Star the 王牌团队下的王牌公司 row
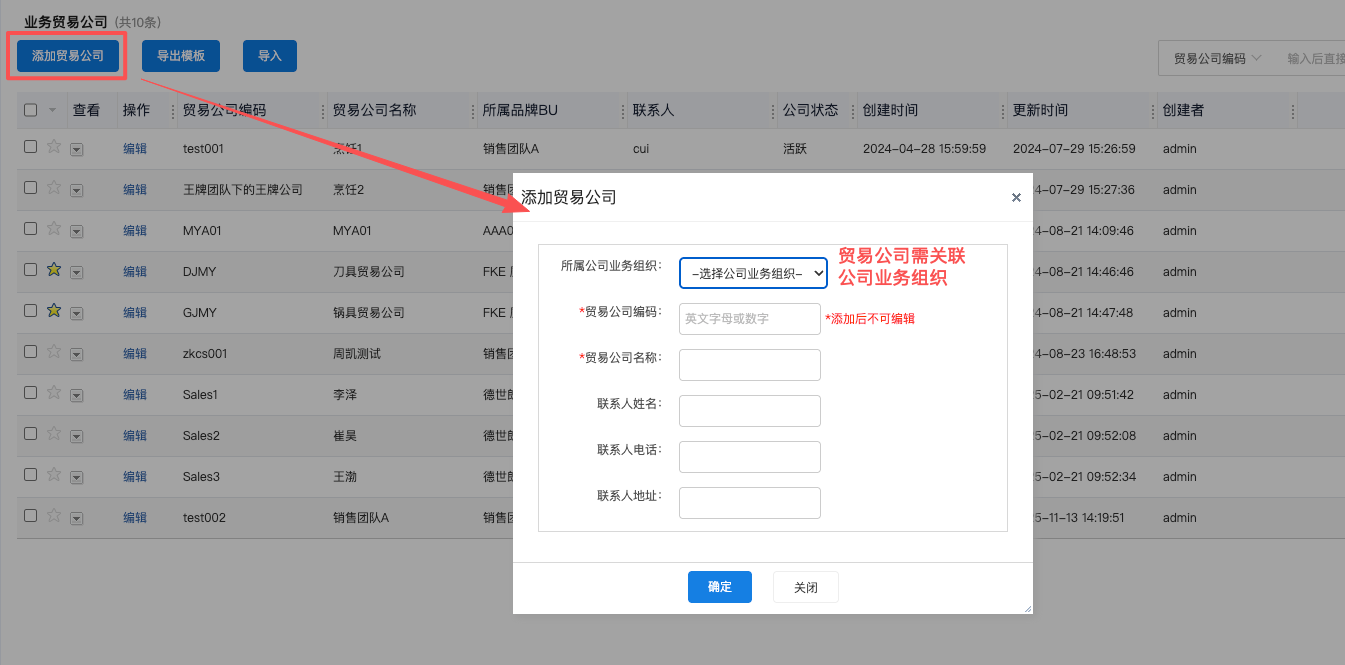 click(x=54, y=188)
